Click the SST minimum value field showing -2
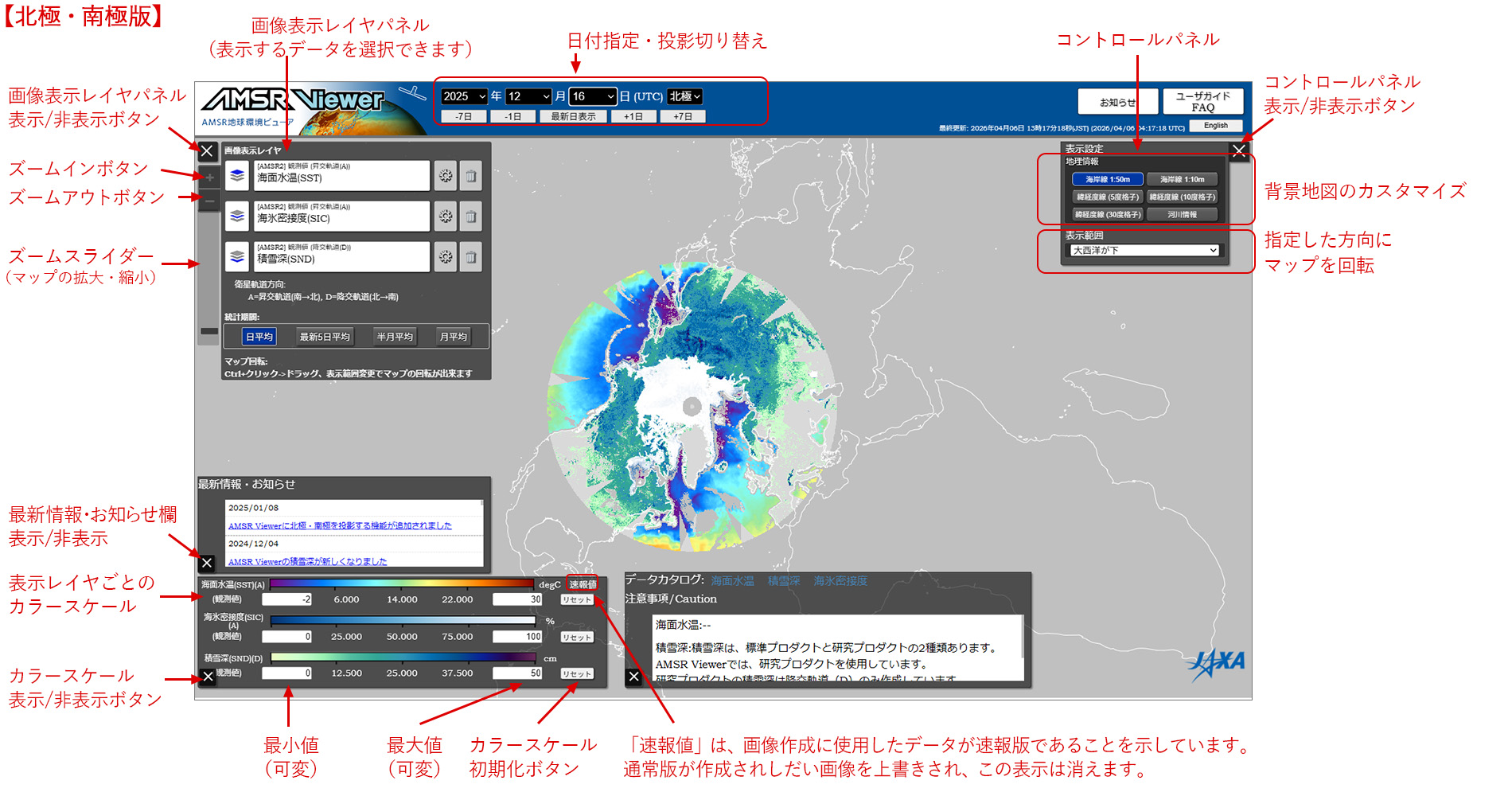 click(x=286, y=599)
